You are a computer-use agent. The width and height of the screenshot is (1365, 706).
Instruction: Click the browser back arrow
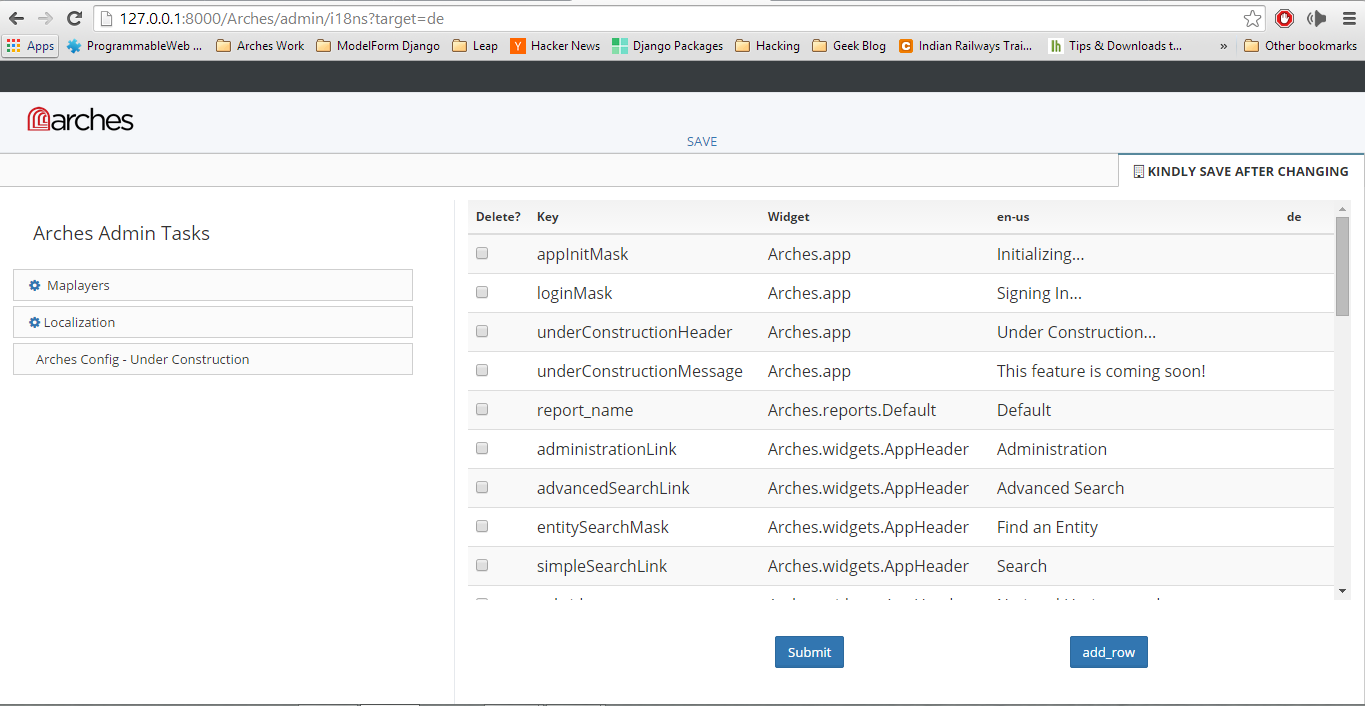pyautogui.click(x=17, y=18)
